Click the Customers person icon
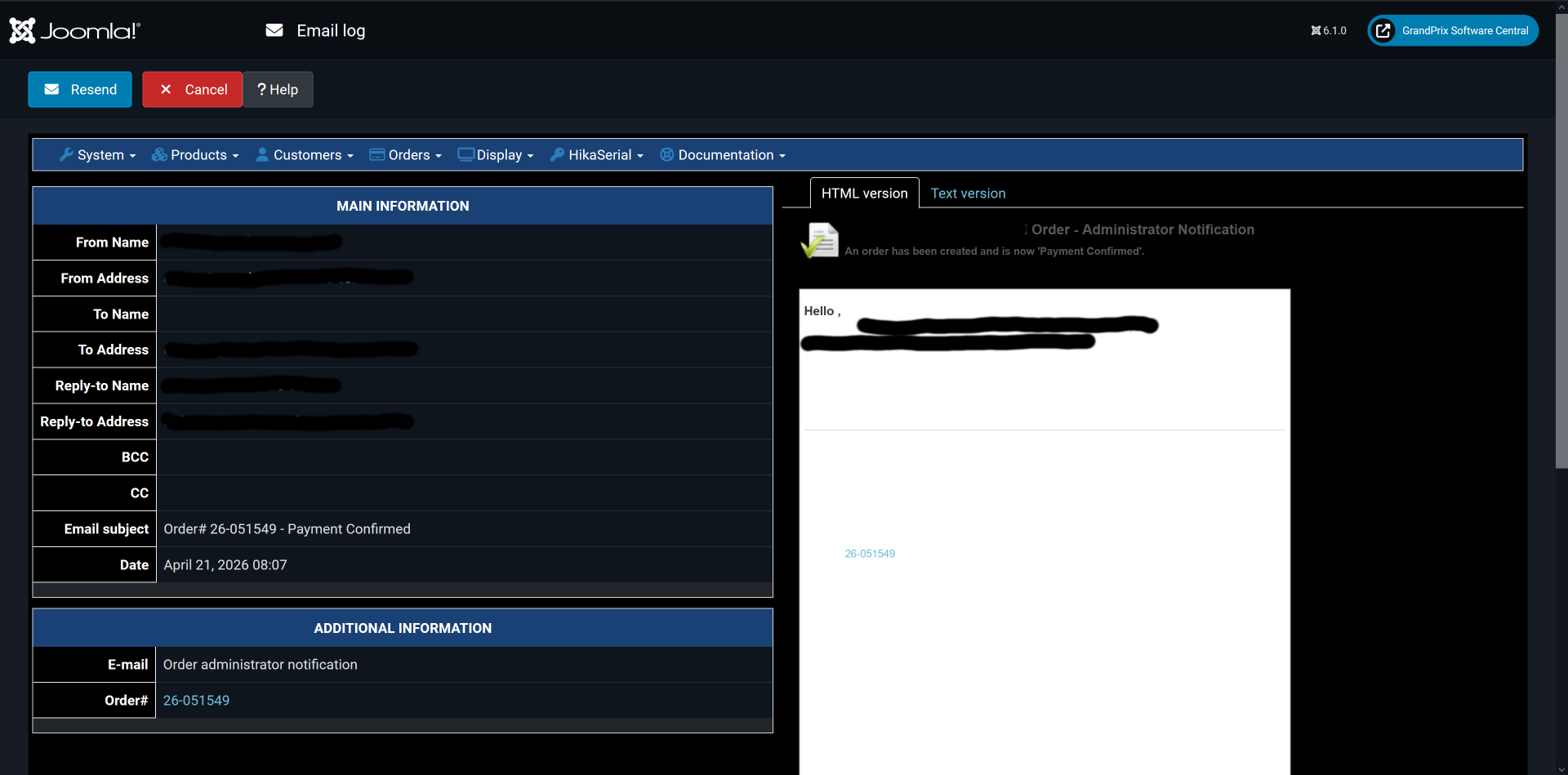1568x775 pixels. (262, 154)
